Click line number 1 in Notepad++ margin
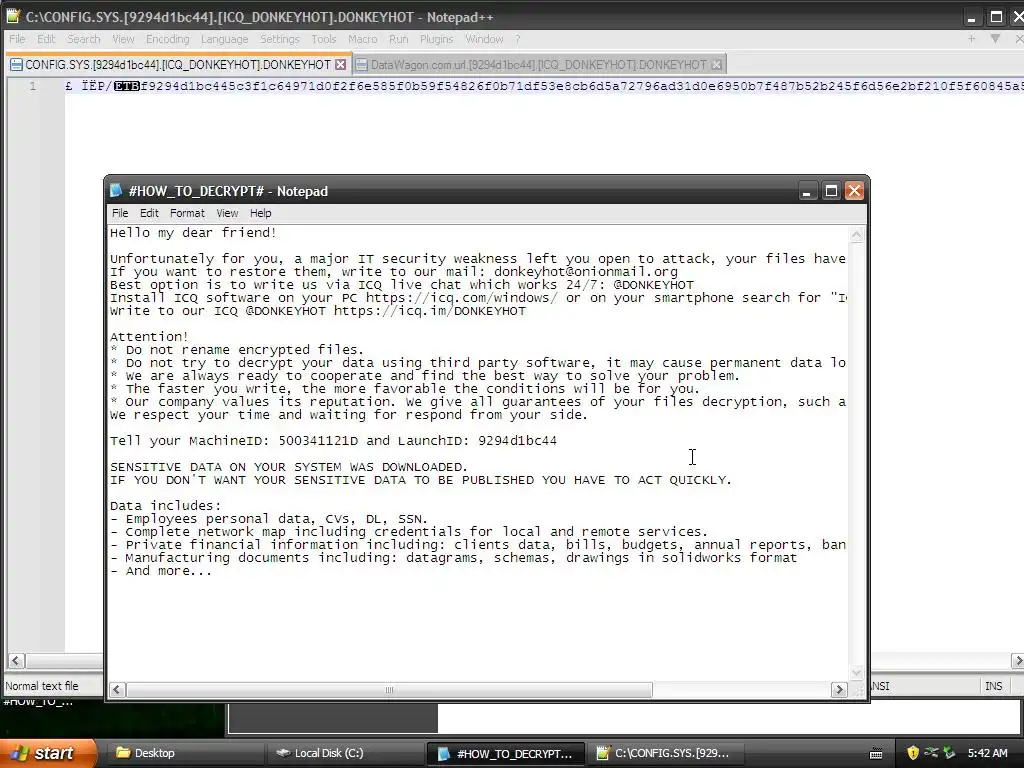Viewport: 1024px width, 768px height. 33,86
